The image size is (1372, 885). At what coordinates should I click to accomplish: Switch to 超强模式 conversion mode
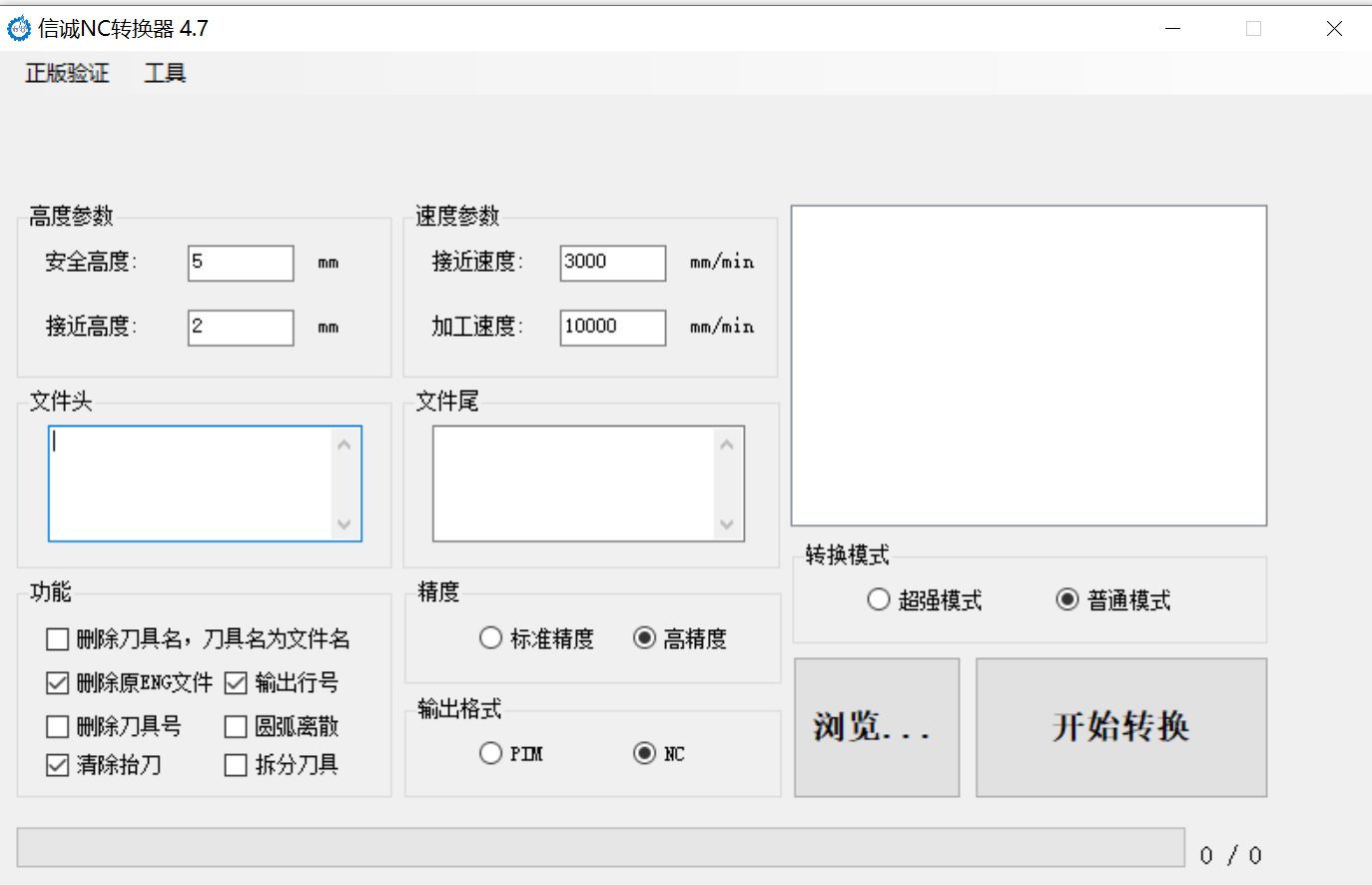point(879,599)
